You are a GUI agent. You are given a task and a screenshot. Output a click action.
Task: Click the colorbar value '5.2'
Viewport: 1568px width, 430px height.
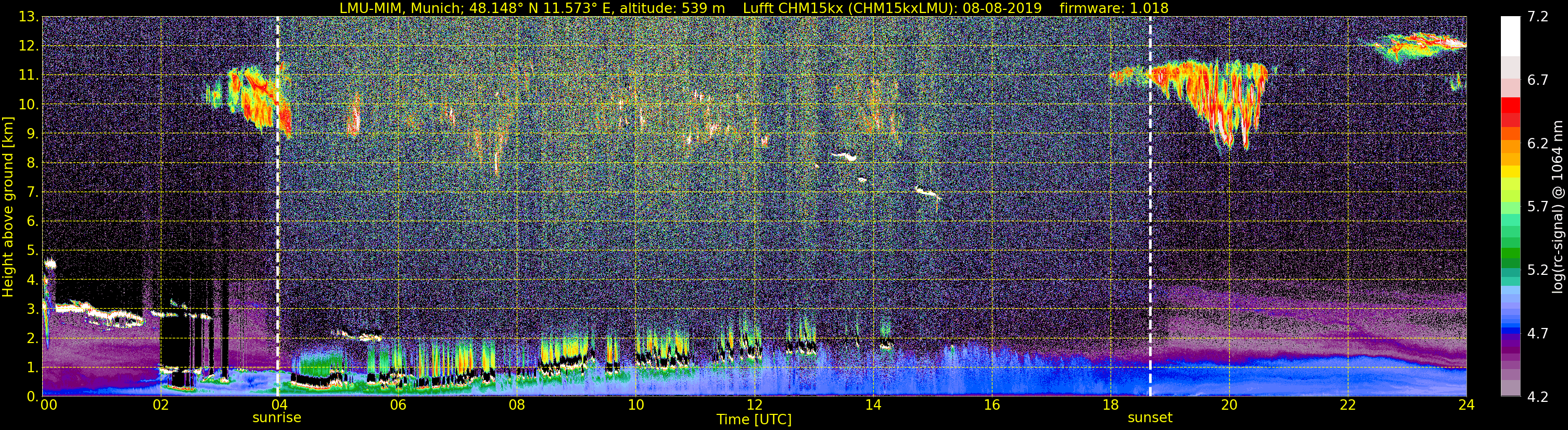[1538, 270]
